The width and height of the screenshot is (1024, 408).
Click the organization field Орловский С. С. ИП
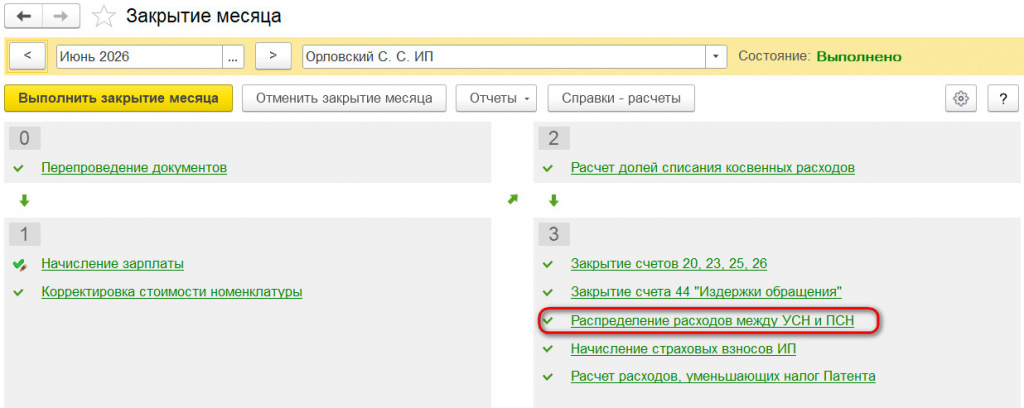tap(504, 57)
